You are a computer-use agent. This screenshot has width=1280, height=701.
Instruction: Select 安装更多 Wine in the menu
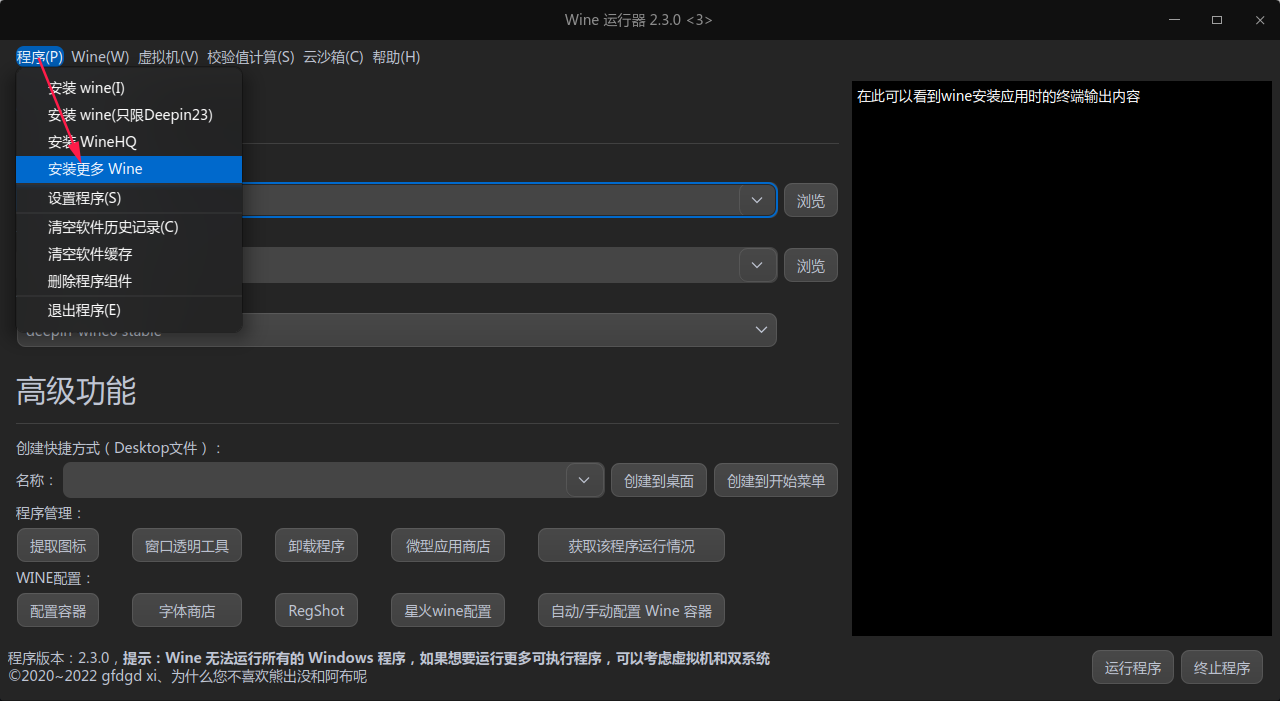click(129, 169)
